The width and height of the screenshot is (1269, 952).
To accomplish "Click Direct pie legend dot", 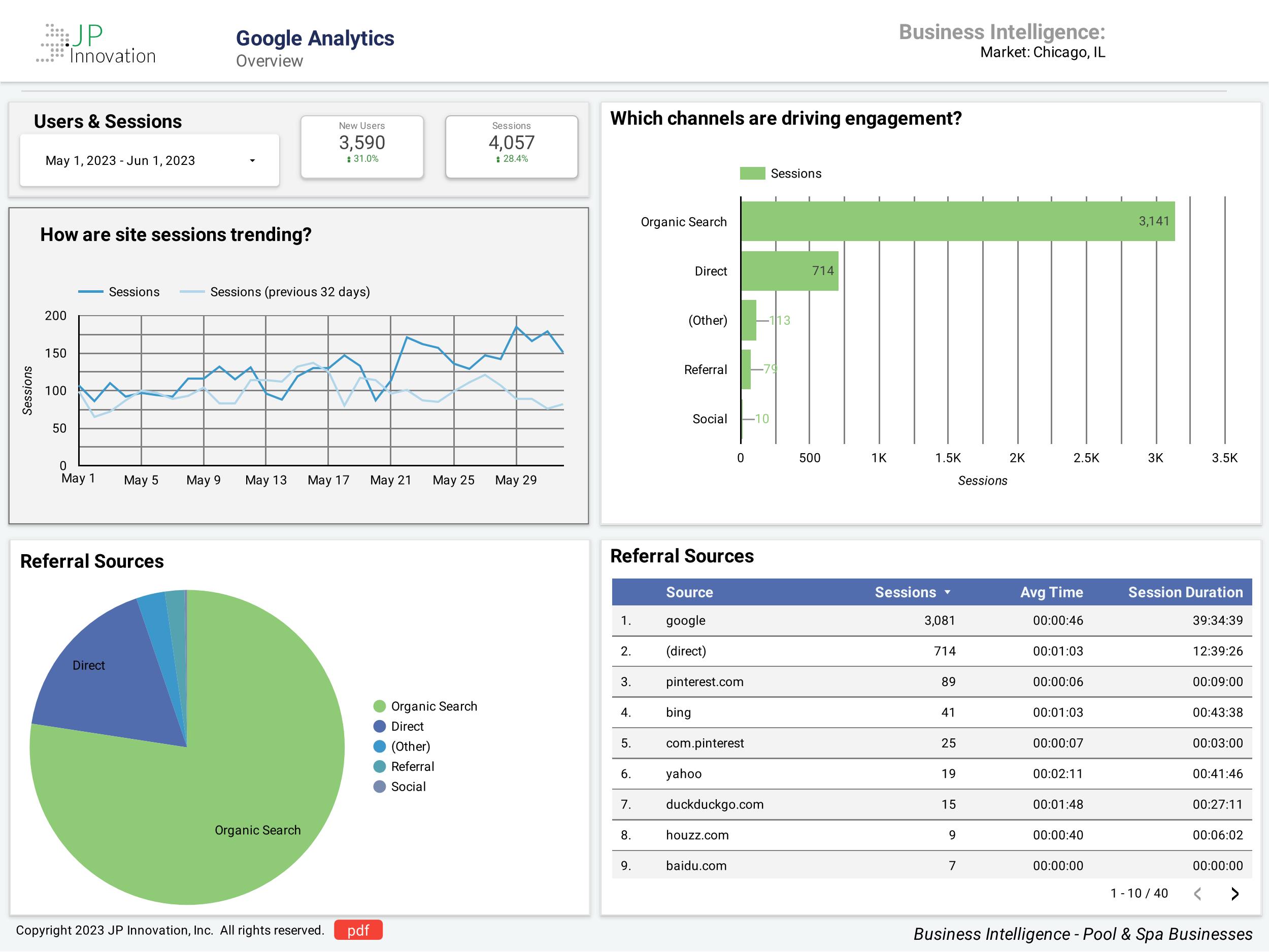I will point(379,726).
